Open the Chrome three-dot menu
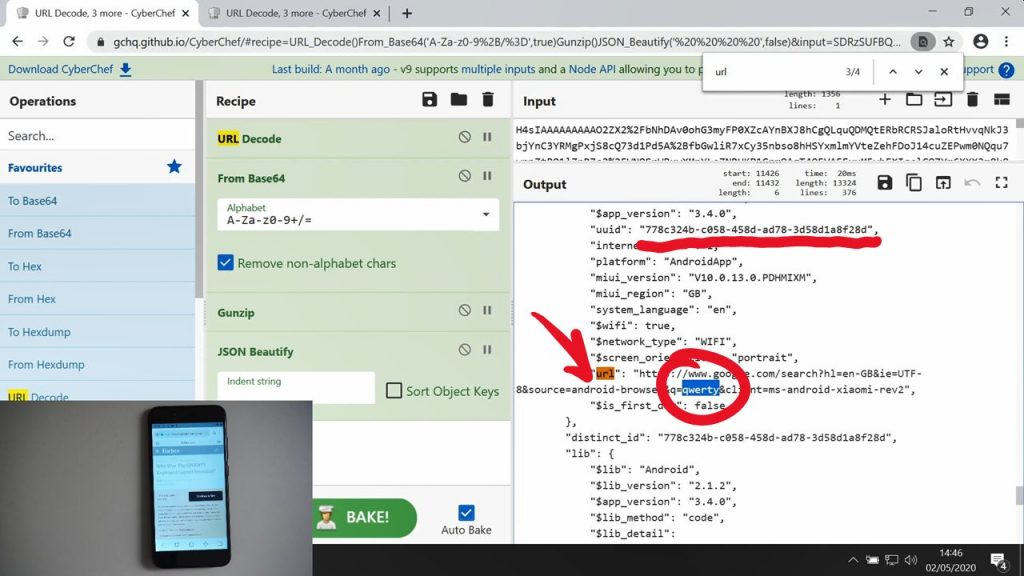The height and width of the screenshot is (576, 1024). pyautogui.click(x=1006, y=41)
